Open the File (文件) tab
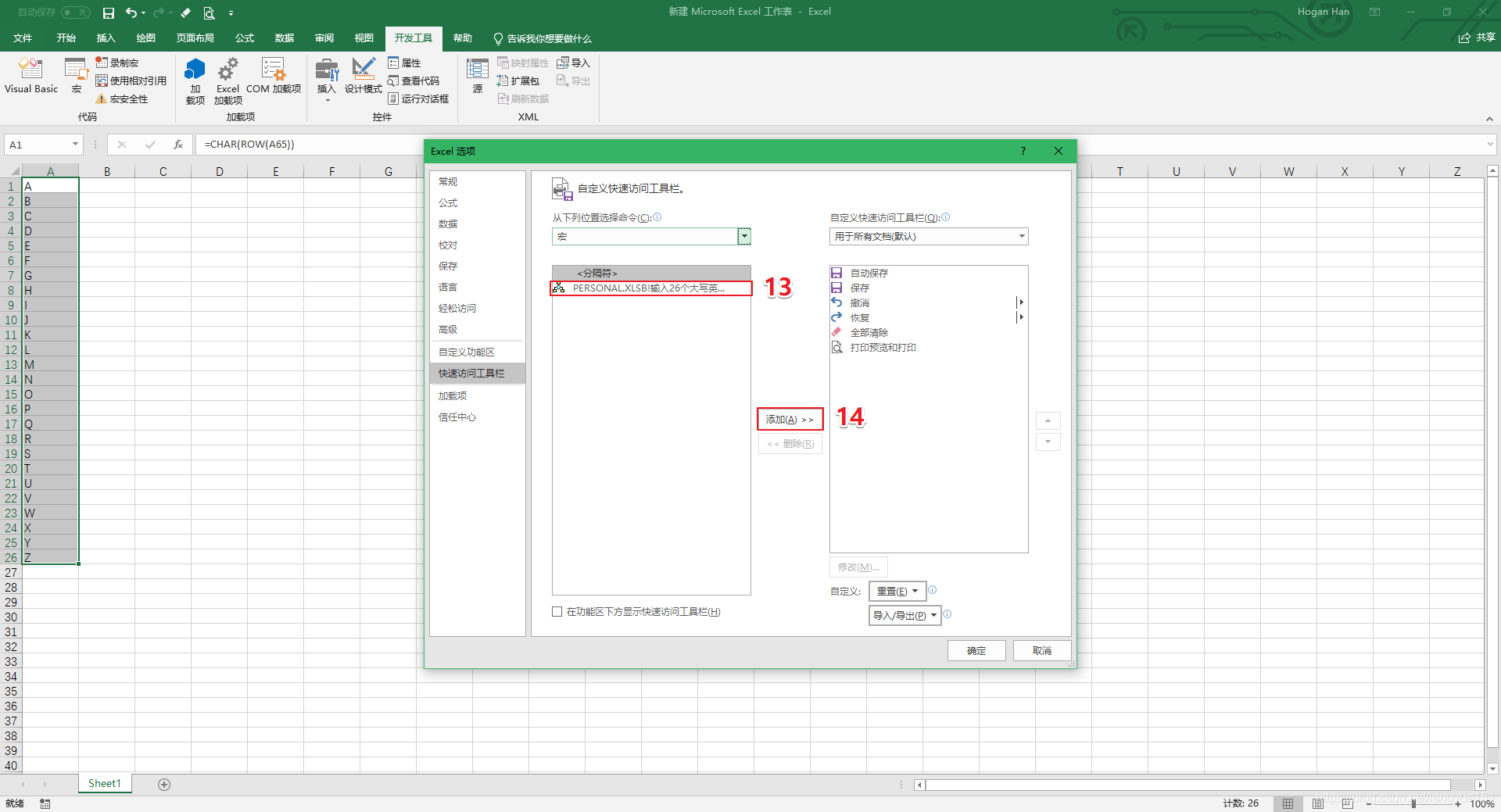 23,38
